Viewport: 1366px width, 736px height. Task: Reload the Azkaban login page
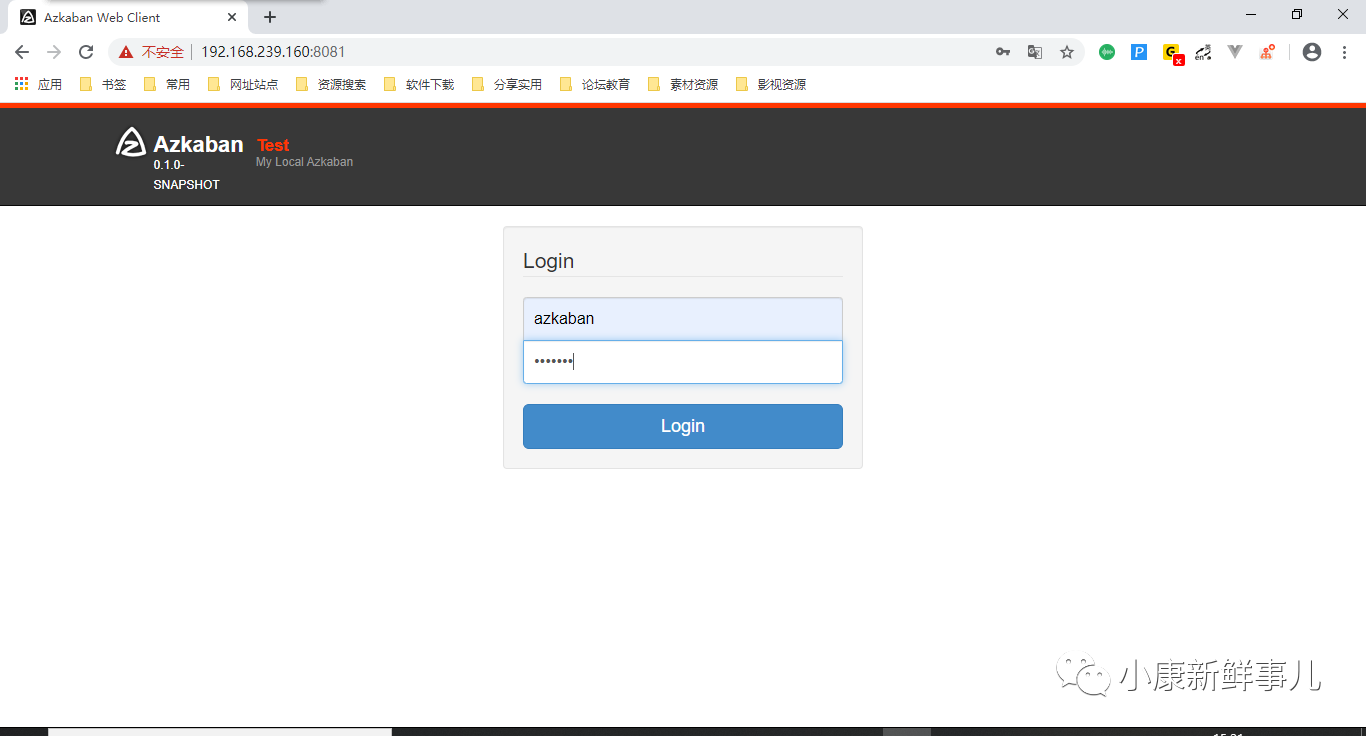(x=86, y=52)
